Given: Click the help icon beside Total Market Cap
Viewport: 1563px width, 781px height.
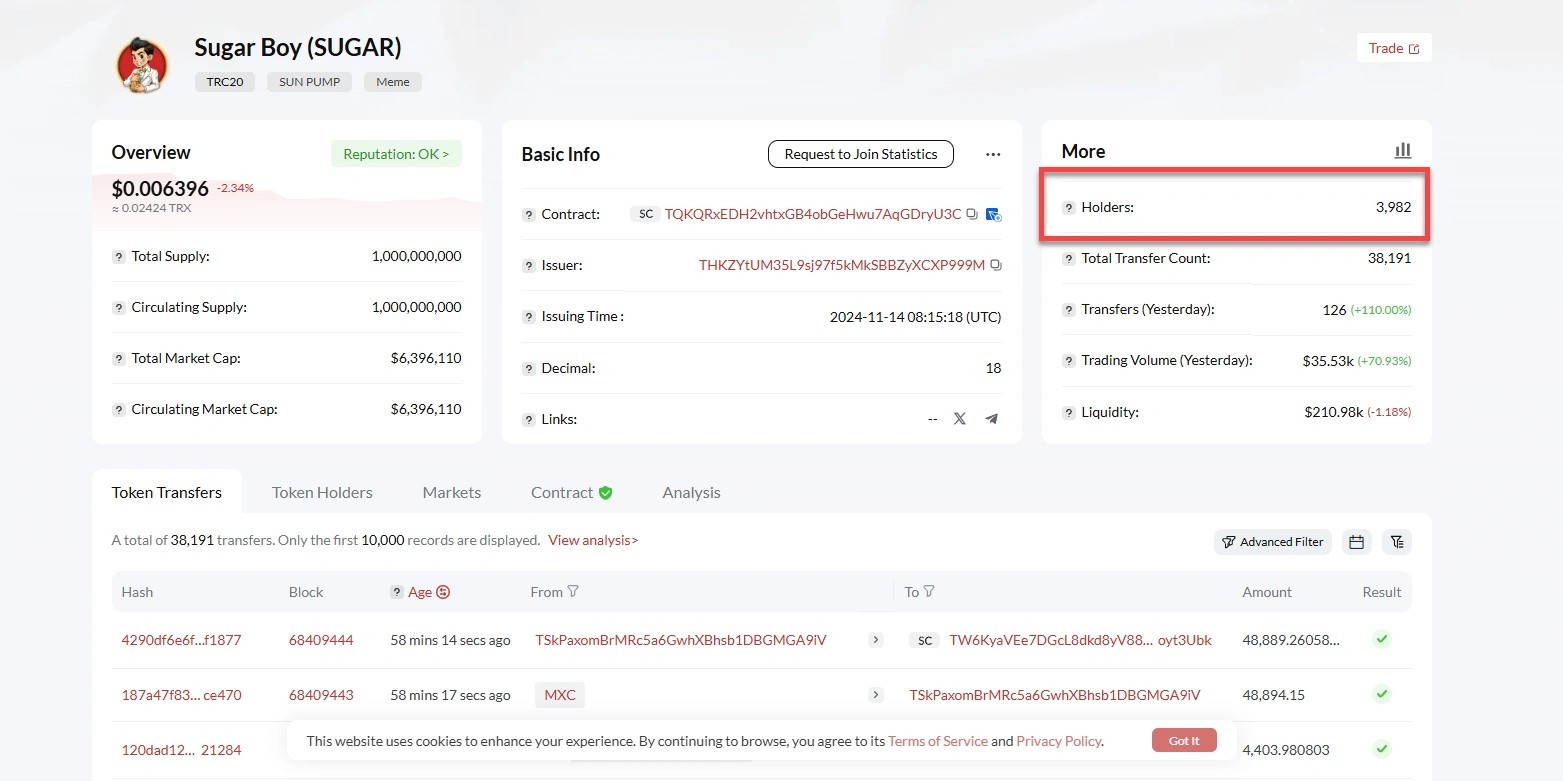Looking at the screenshot, I should tap(119, 359).
